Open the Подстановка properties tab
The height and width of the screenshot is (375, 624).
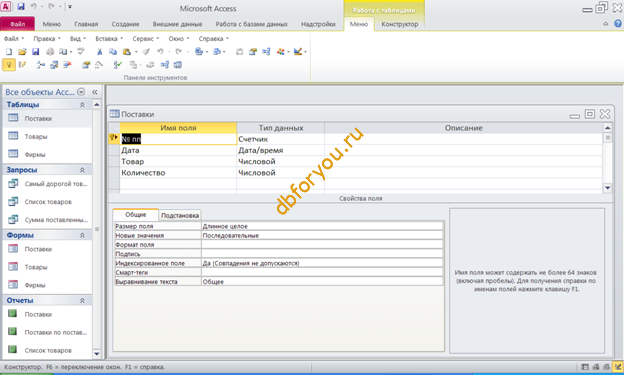(x=180, y=215)
